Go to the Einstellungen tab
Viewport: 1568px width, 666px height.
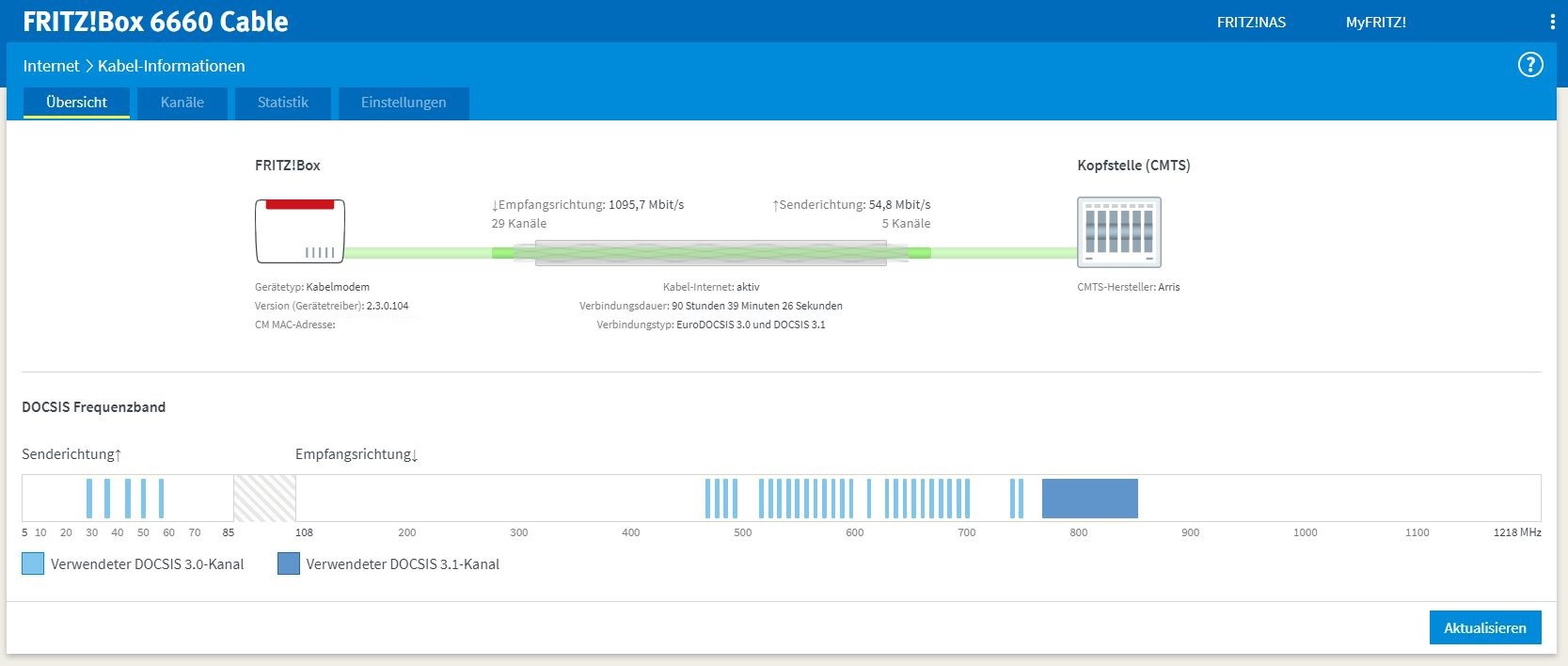point(404,103)
